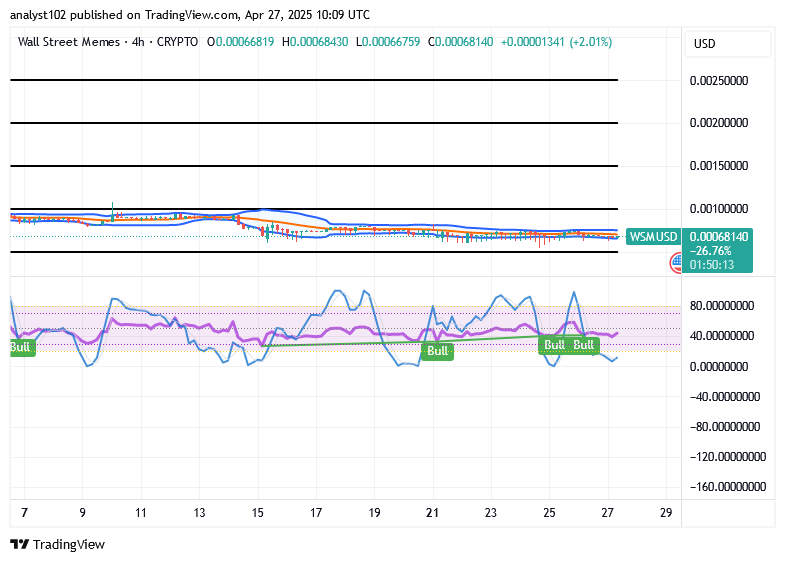Click date 23 on the time axis
The width and height of the screenshot is (785, 562).
(491, 513)
